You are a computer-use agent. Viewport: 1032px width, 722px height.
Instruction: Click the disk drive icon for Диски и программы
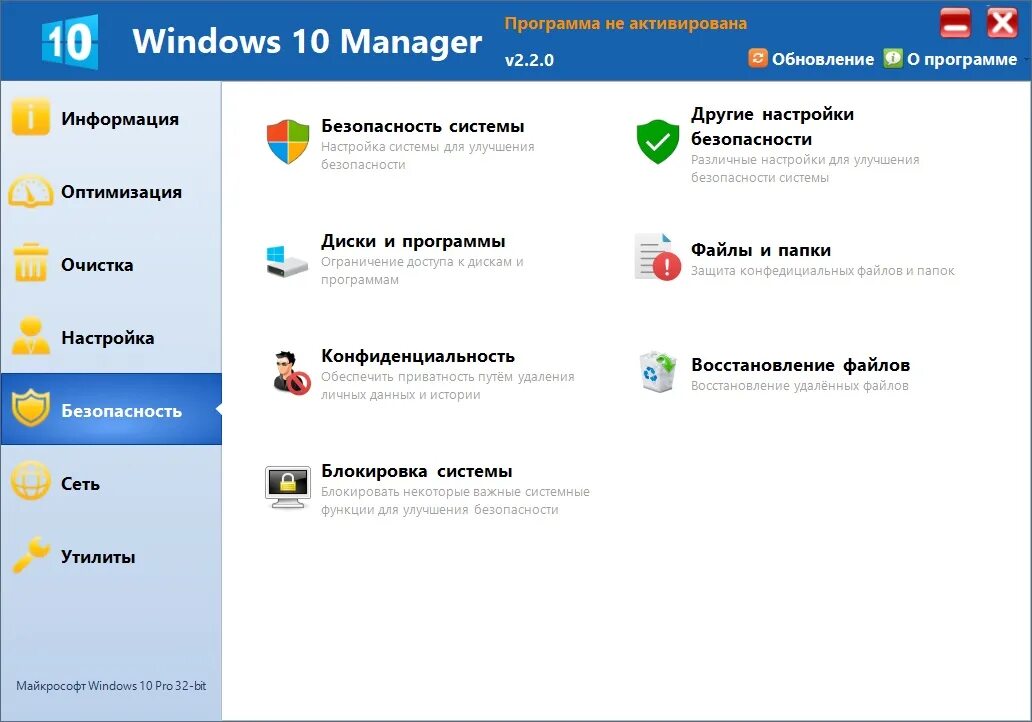point(287,261)
